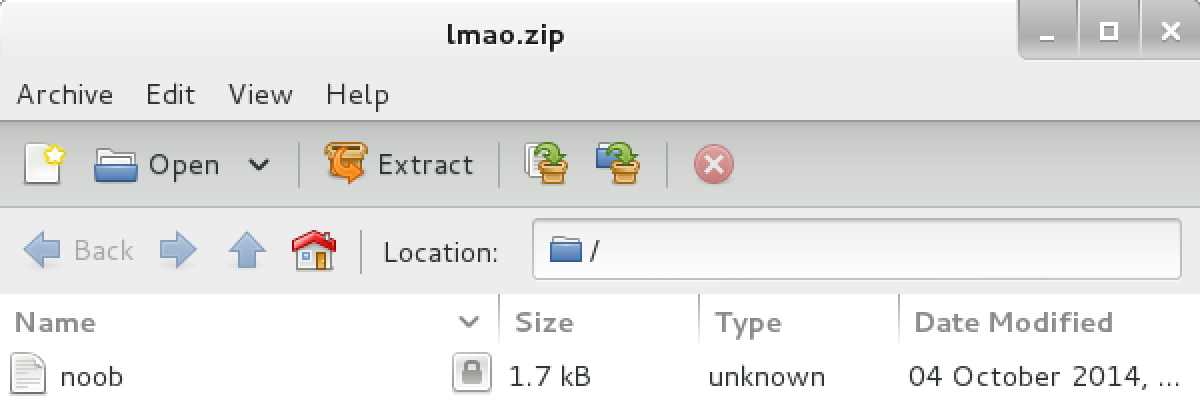Go up one level arrow icon
1200x414 pixels.
pyautogui.click(x=246, y=250)
